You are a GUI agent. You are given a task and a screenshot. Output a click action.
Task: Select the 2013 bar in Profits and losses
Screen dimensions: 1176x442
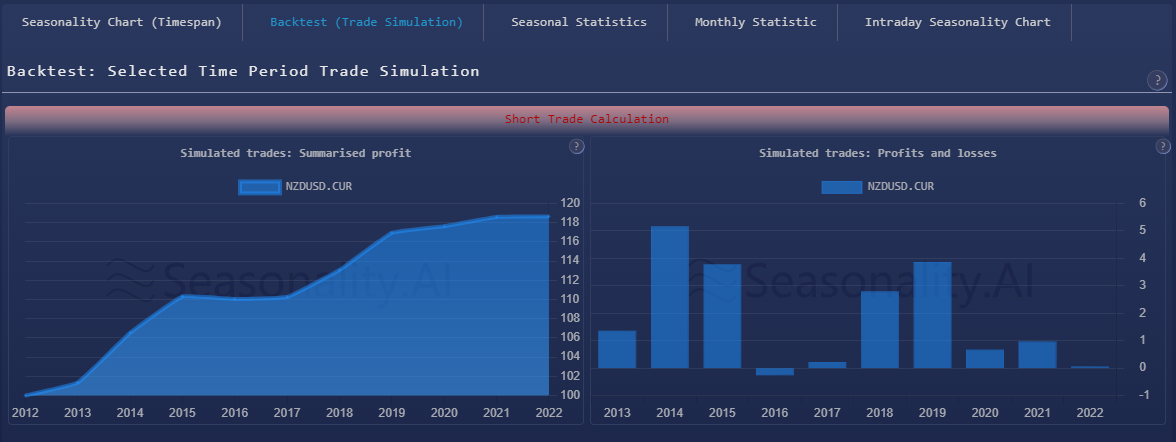(x=617, y=349)
